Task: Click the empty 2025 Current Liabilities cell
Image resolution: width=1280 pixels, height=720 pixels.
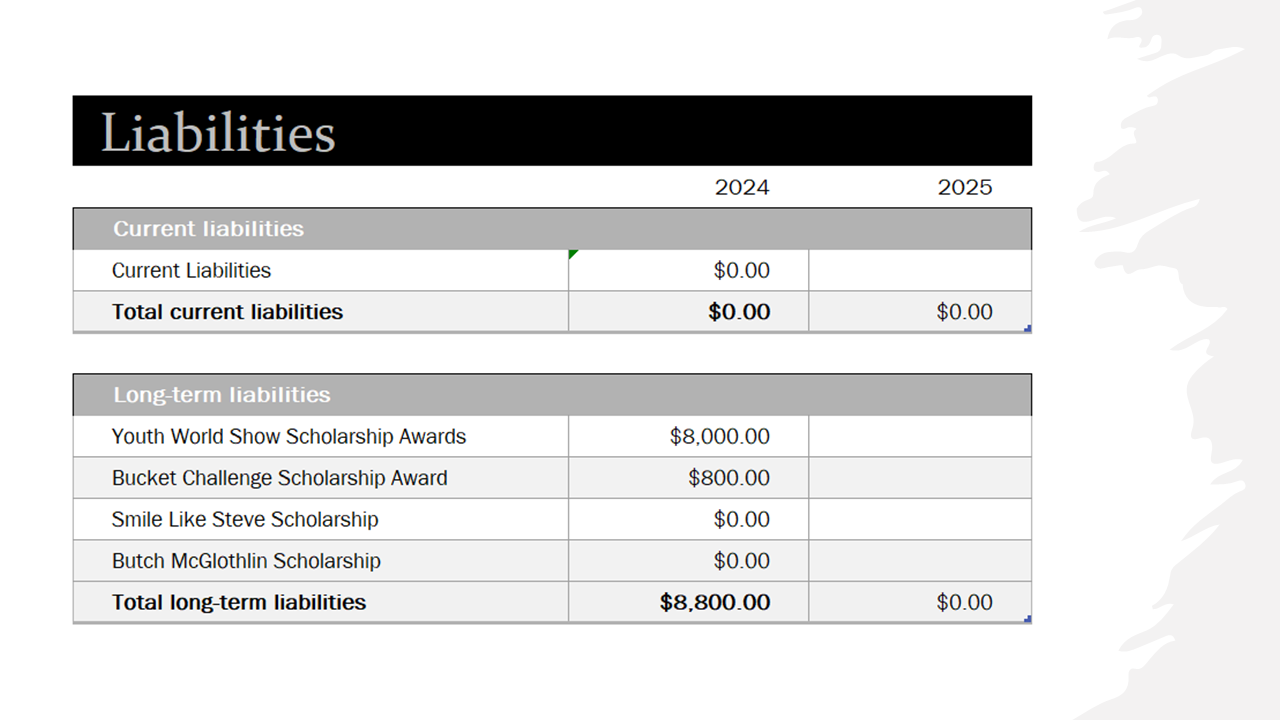Action: (919, 271)
